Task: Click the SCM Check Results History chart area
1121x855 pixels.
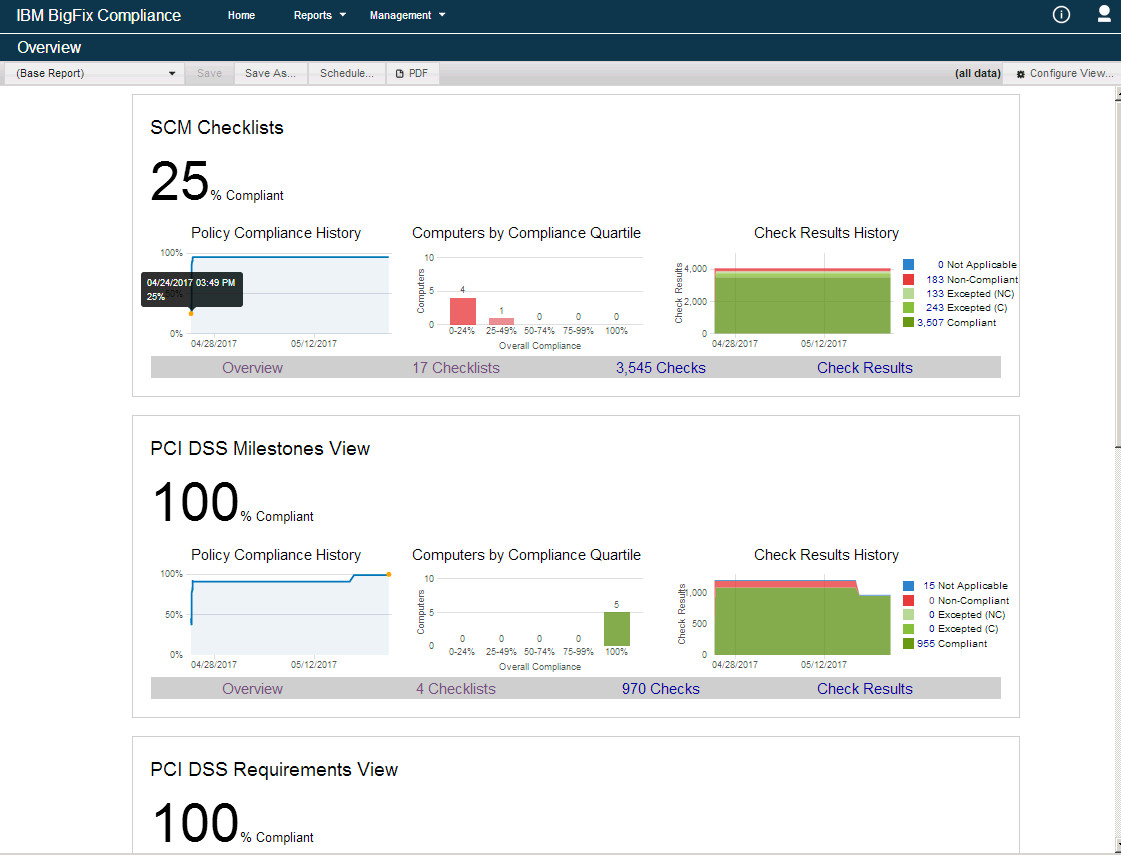Action: point(802,300)
